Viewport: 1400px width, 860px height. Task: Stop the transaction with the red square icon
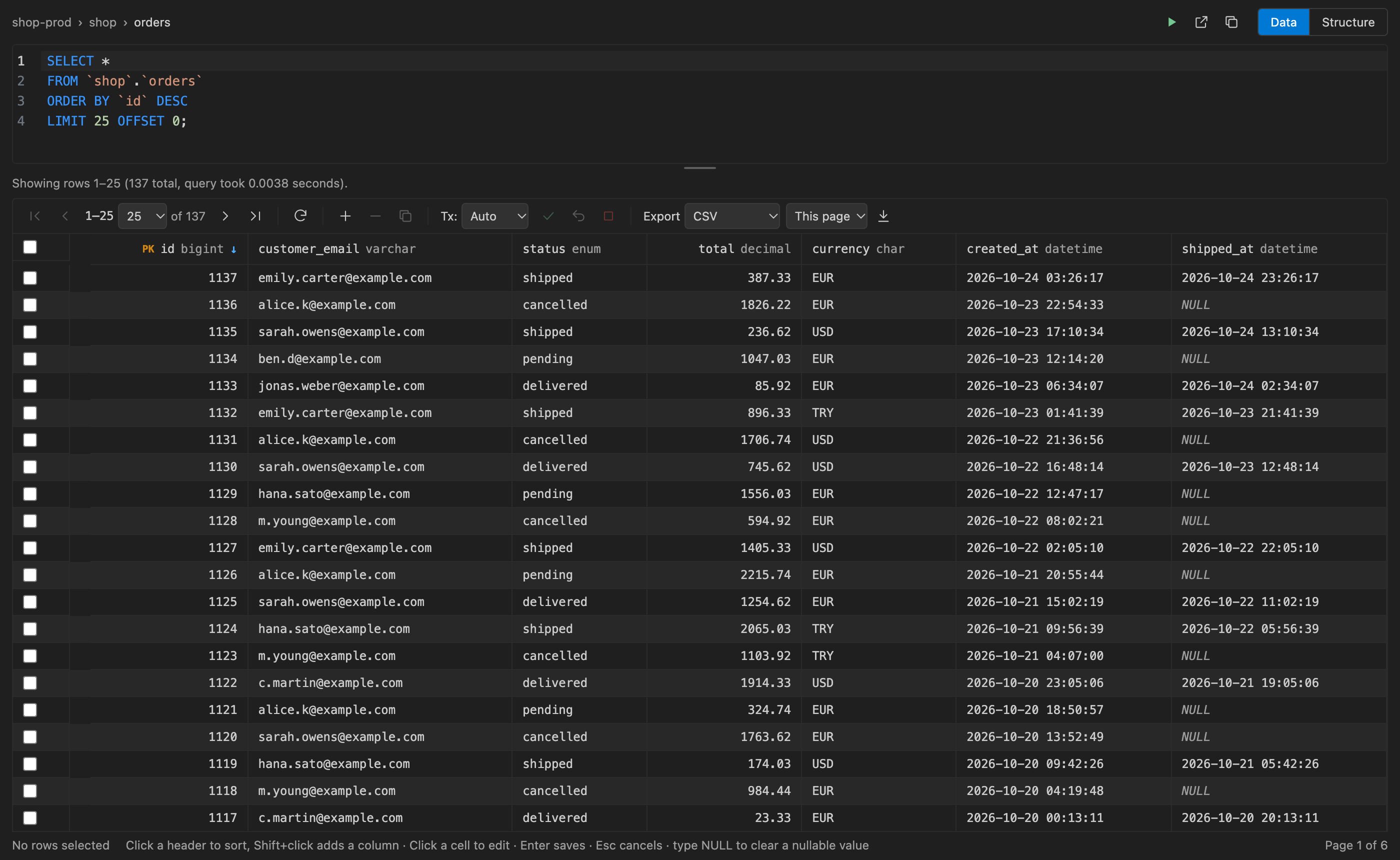(x=608, y=216)
